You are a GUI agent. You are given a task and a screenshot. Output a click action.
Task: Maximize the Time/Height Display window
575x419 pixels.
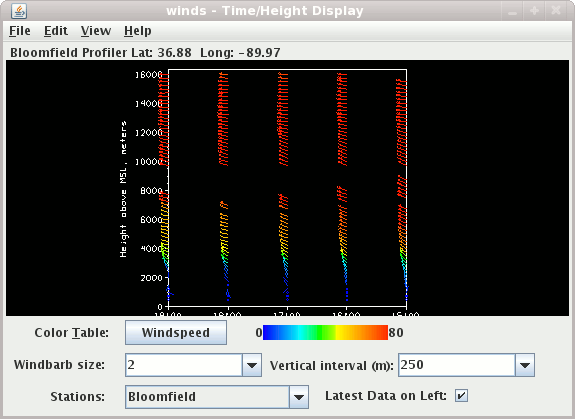(x=534, y=11)
